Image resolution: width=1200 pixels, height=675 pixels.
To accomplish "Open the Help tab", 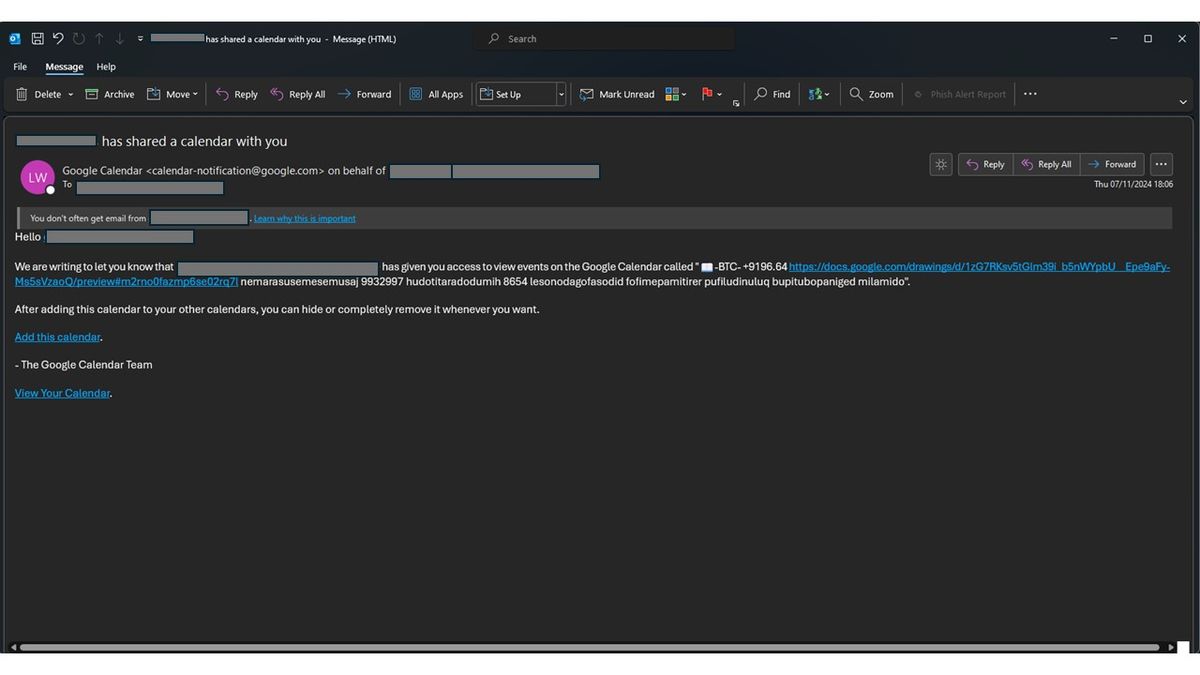I will click(x=106, y=67).
